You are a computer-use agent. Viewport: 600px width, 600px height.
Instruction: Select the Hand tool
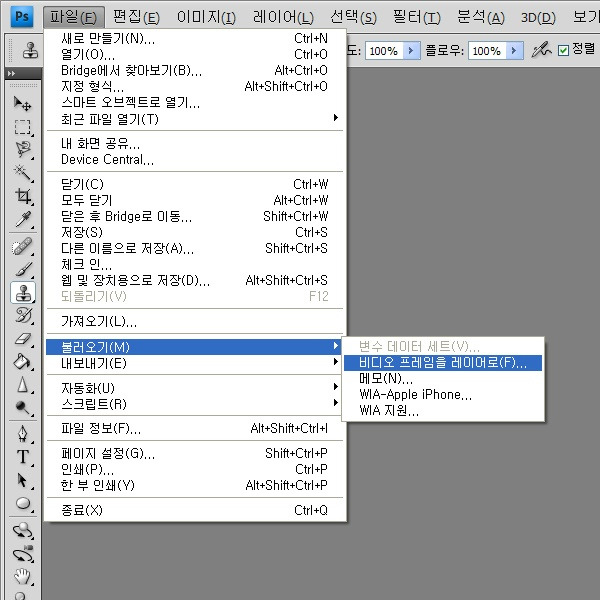click(23, 576)
